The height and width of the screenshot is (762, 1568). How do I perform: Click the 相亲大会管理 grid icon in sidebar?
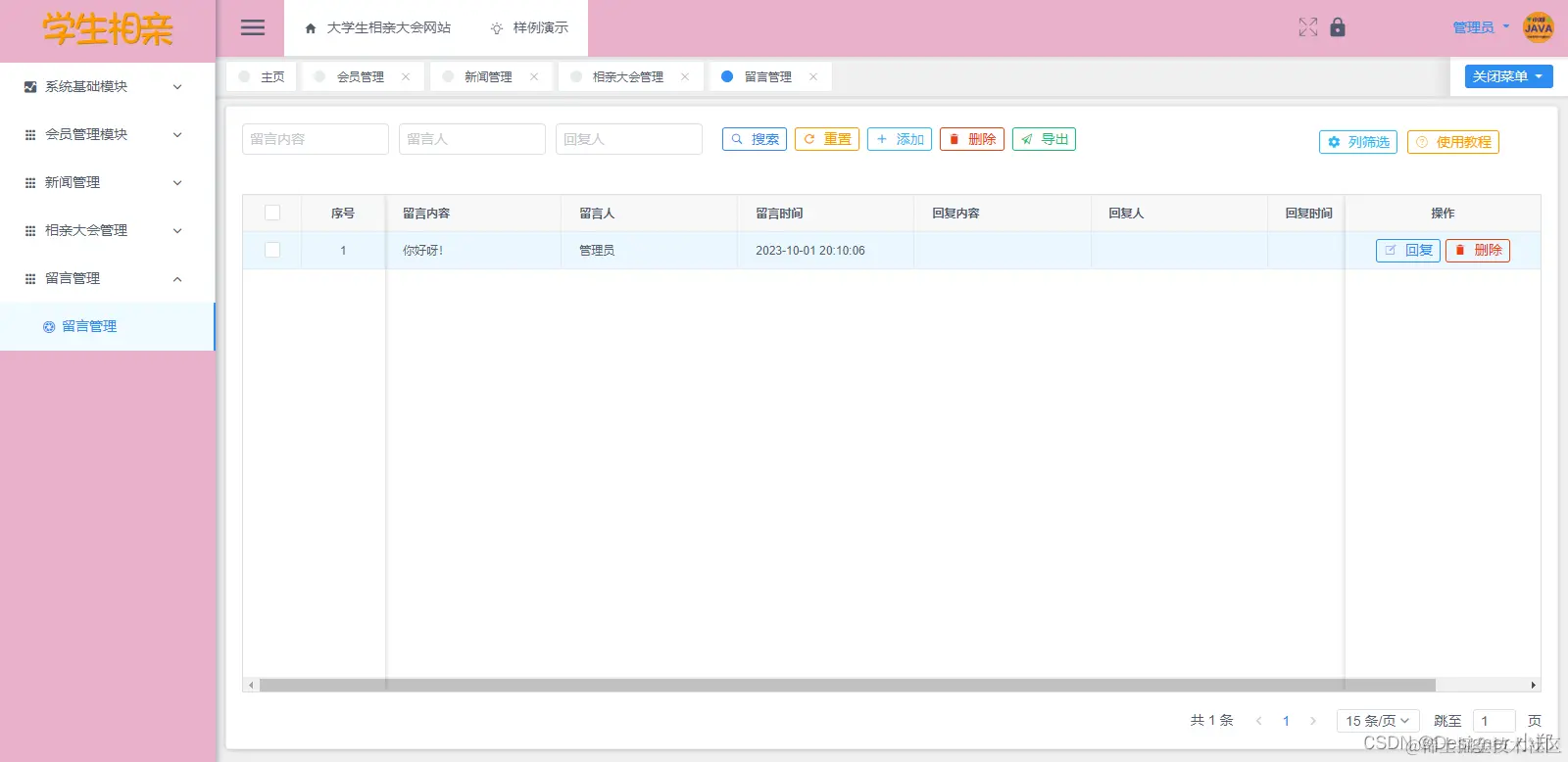pos(30,231)
